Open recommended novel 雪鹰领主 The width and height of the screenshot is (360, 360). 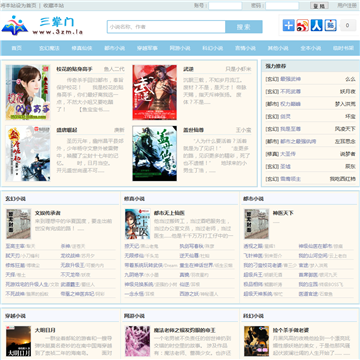290,179
